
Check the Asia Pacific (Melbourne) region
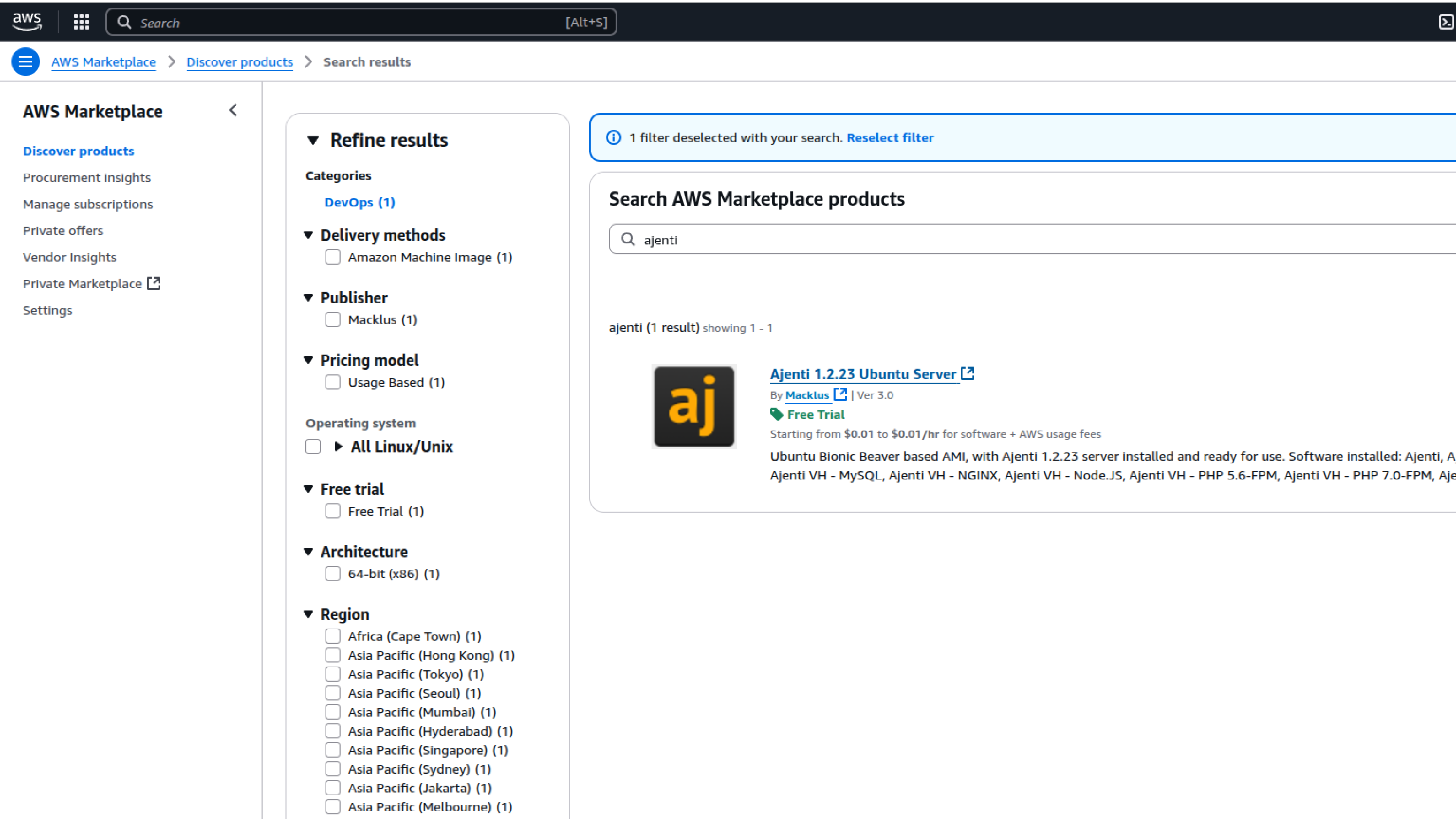(333, 807)
